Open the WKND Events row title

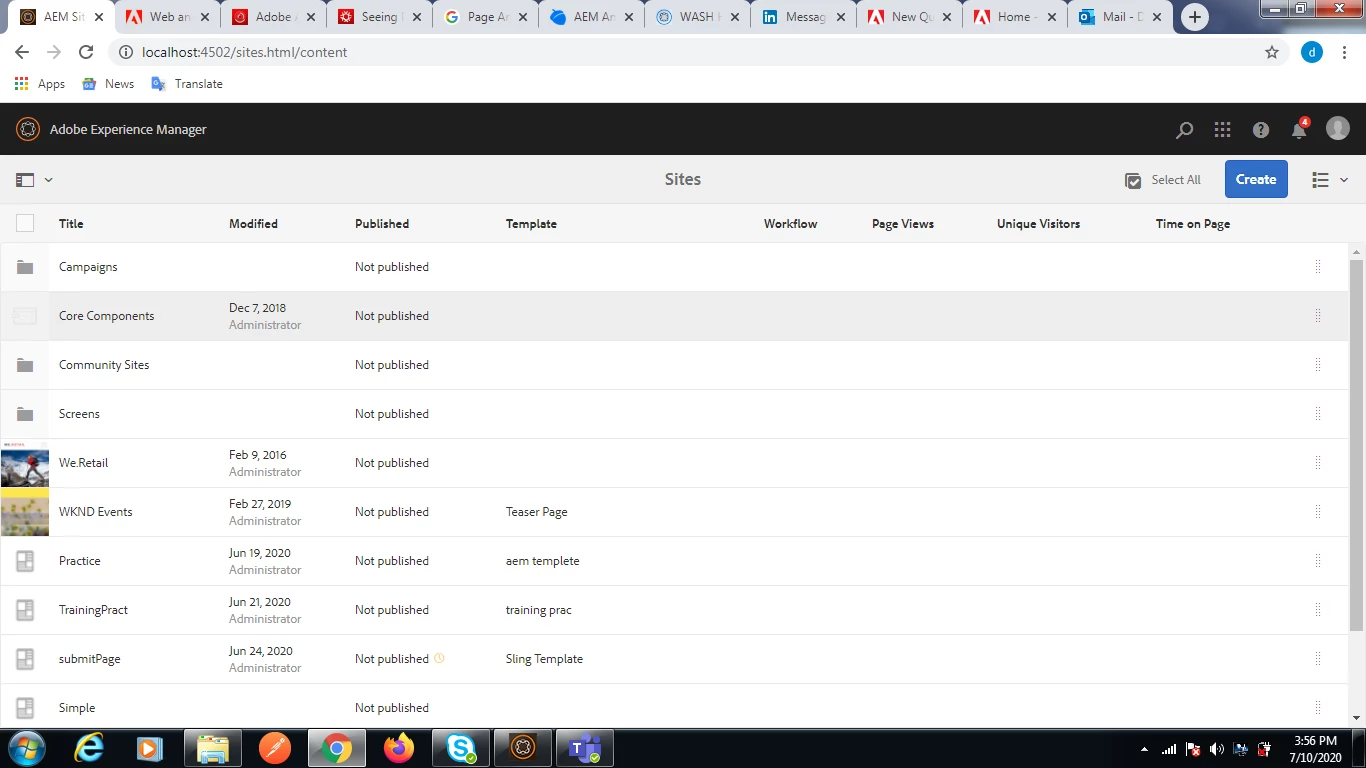click(x=95, y=512)
